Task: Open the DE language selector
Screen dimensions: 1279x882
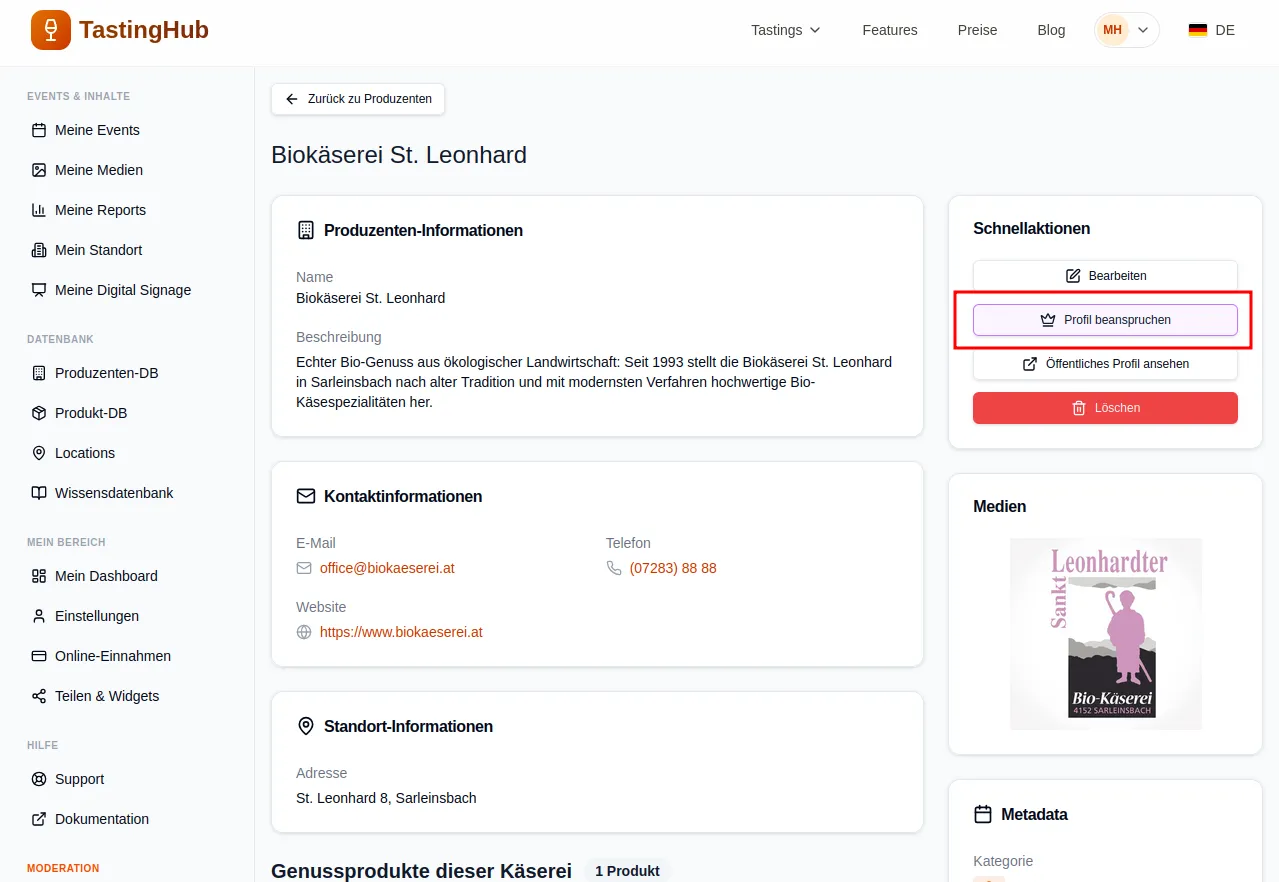Action: point(1211,30)
